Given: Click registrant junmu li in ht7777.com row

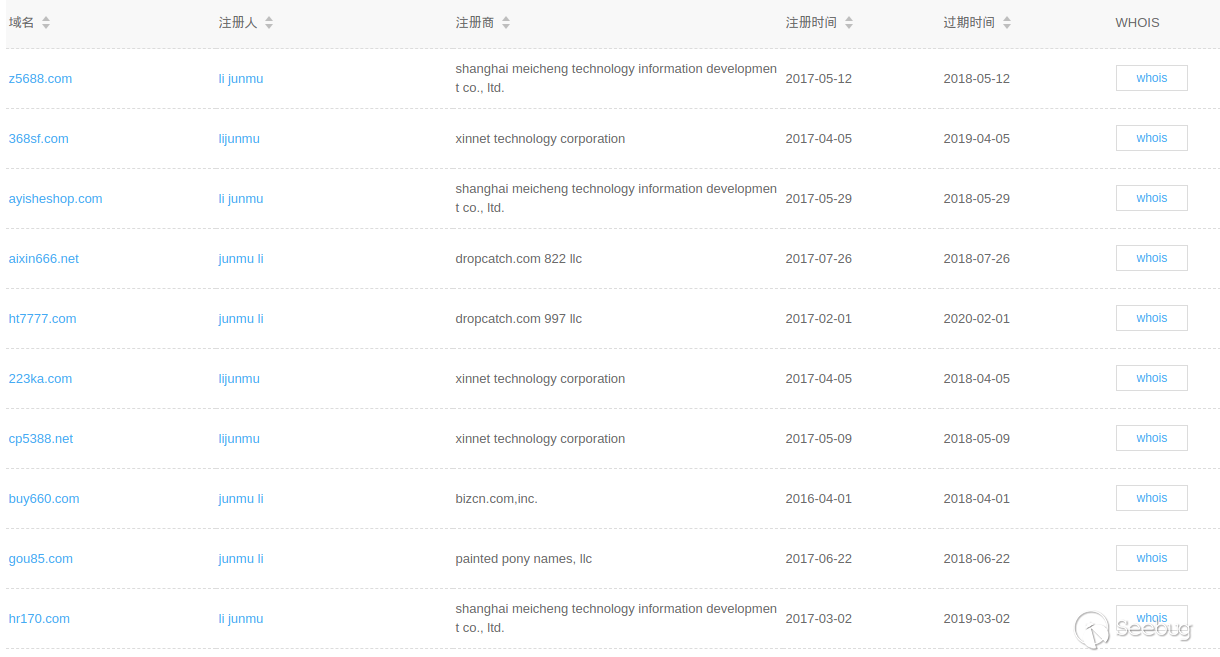Looking at the screenshot, I should pos(241,319).
